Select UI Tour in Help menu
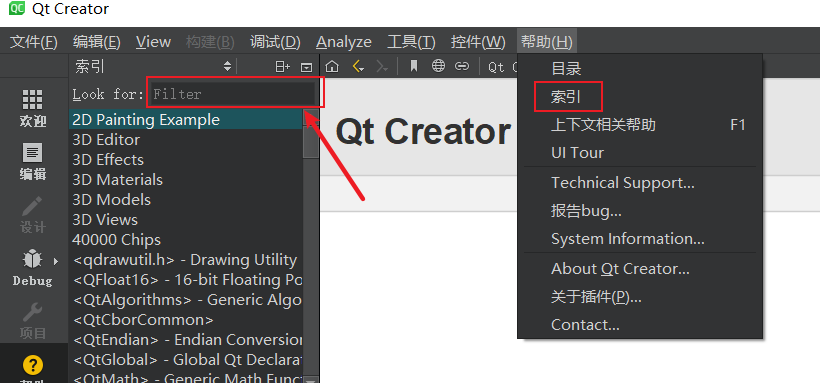Image resolution: width=820 pixels, height=383 pixels. point(640,153)
